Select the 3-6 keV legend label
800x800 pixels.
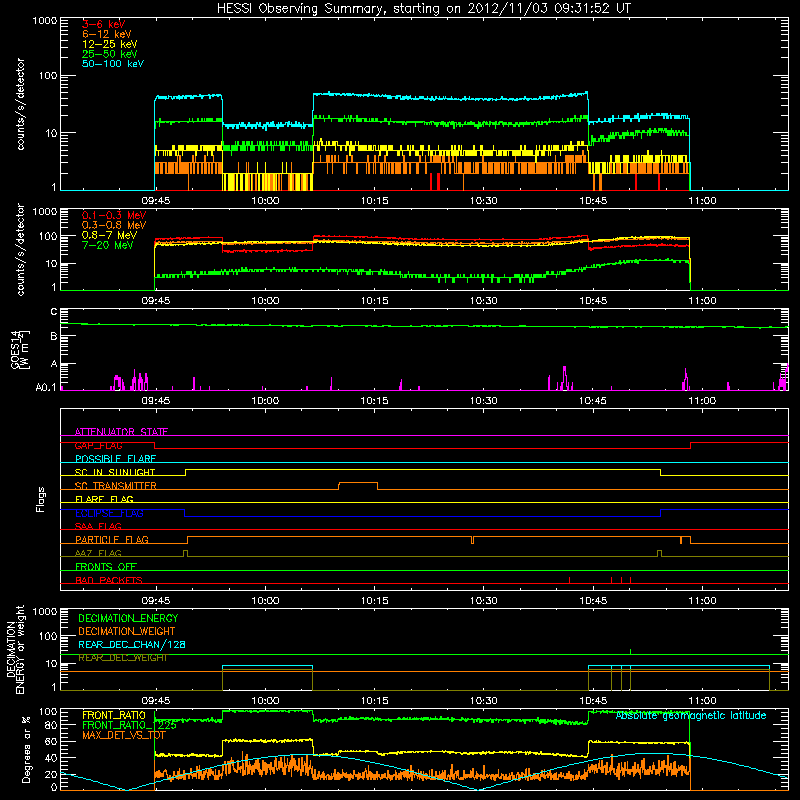(x=104, y=24)
